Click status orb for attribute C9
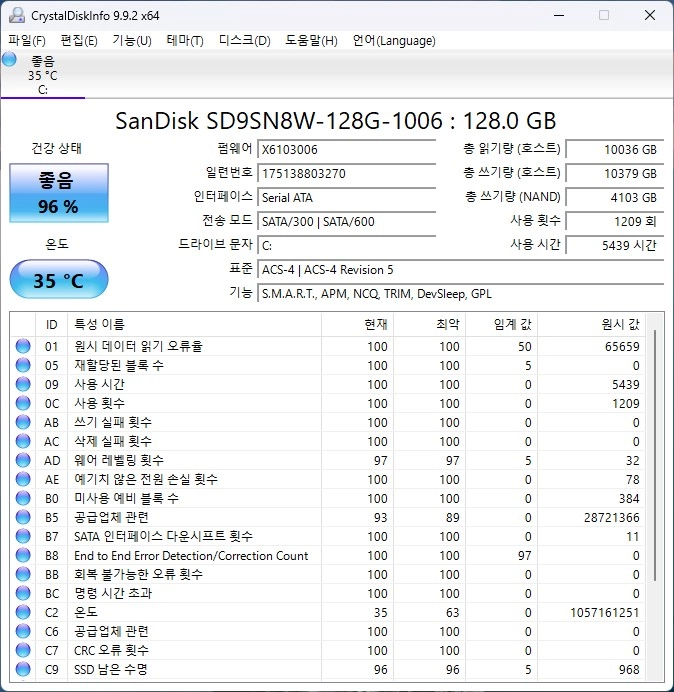Viewport: 674px width, 692px height. click(23, 669)
